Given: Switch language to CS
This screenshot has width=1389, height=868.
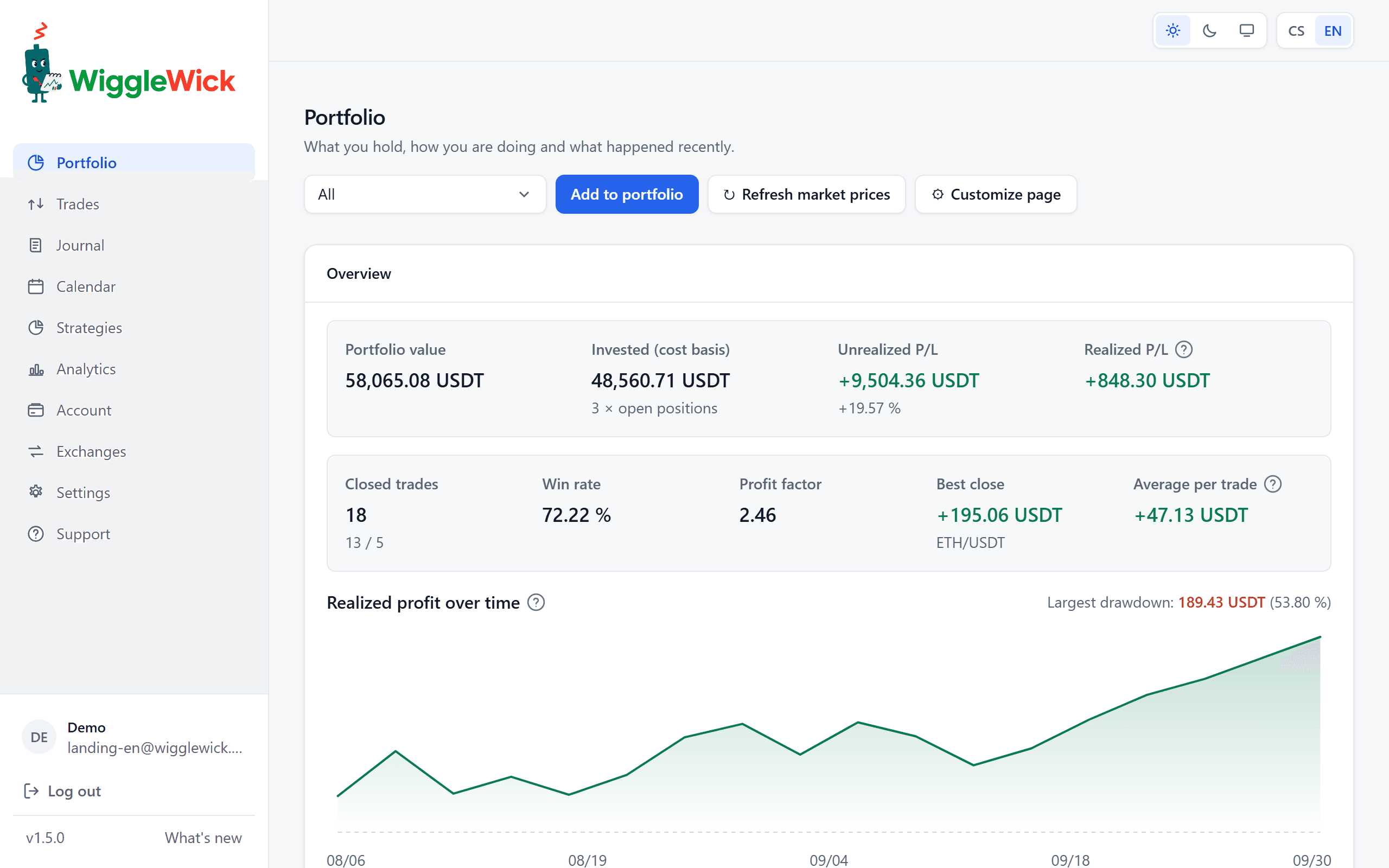Looking at the screenshot, I should 1296,31.
